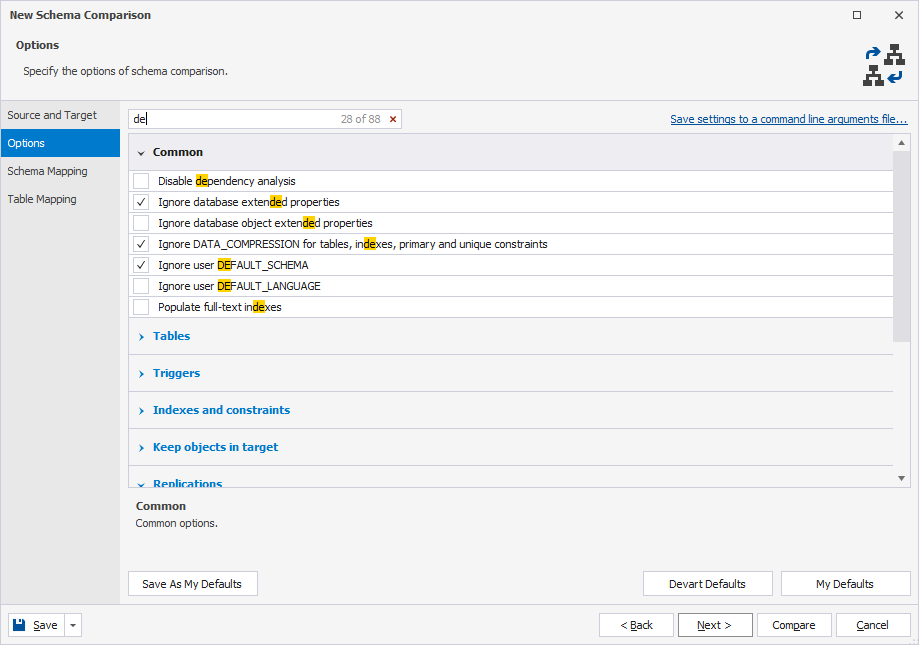Expand Indexes and constraints section
Image resolution: width=919 pixels, height=645 pixels.
[141, 411]
